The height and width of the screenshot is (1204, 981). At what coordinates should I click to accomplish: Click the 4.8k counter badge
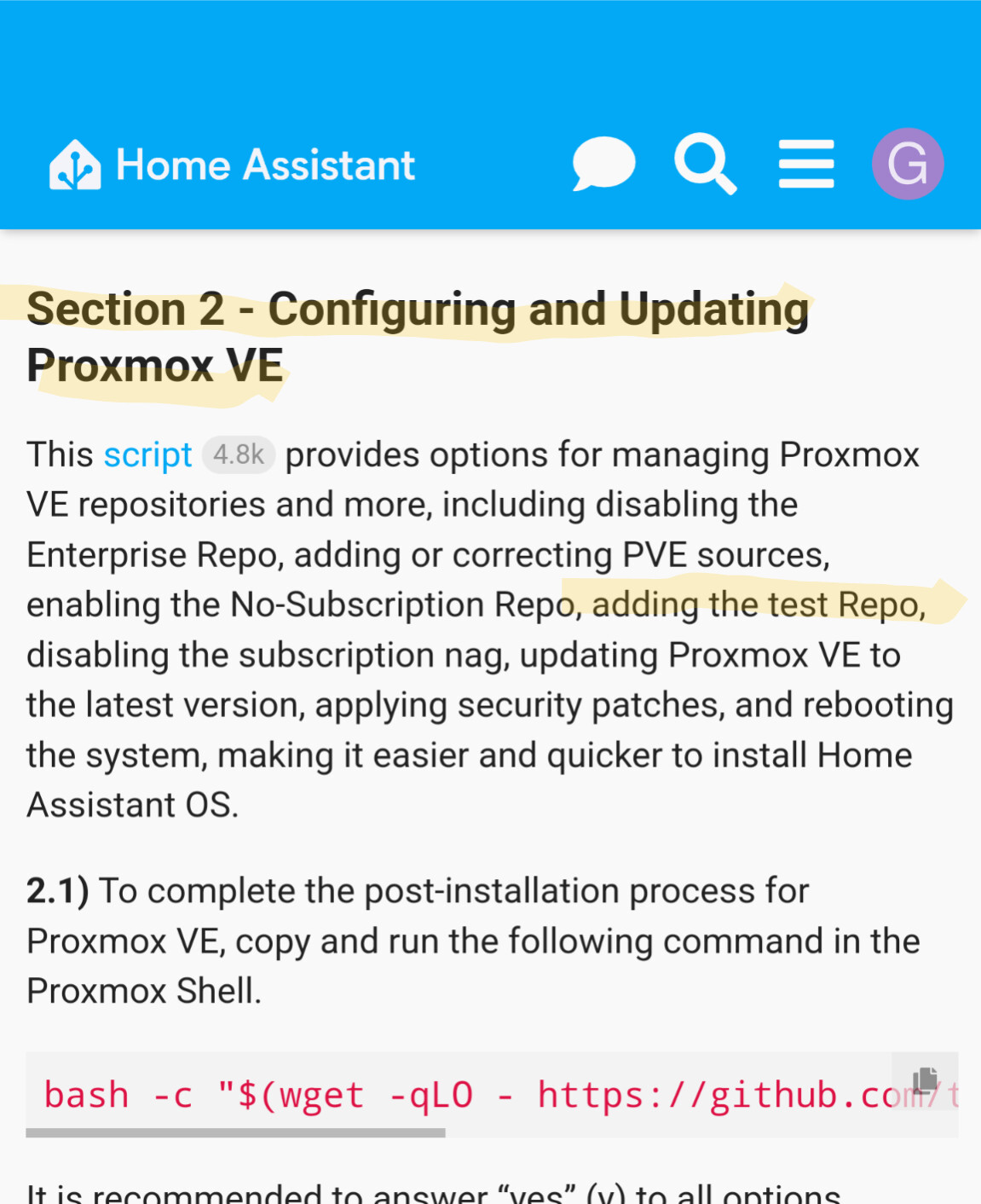tap(238, 454)
